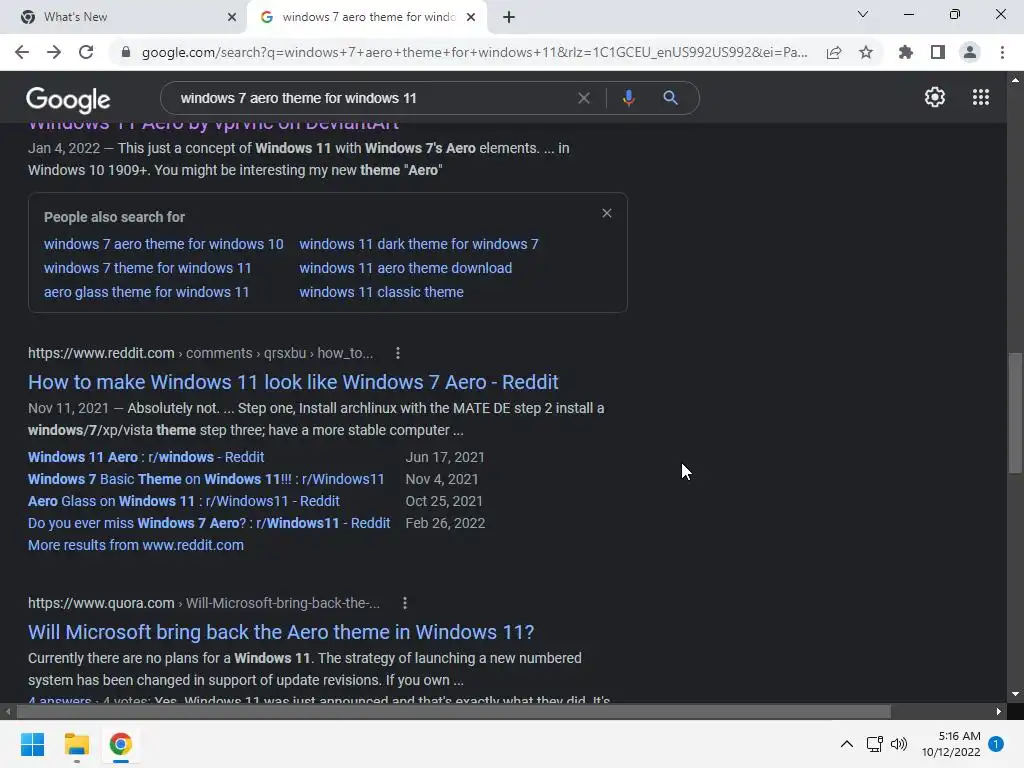Open volume control in tray
Screen dimensions: 1024x768
pos(899,744)
